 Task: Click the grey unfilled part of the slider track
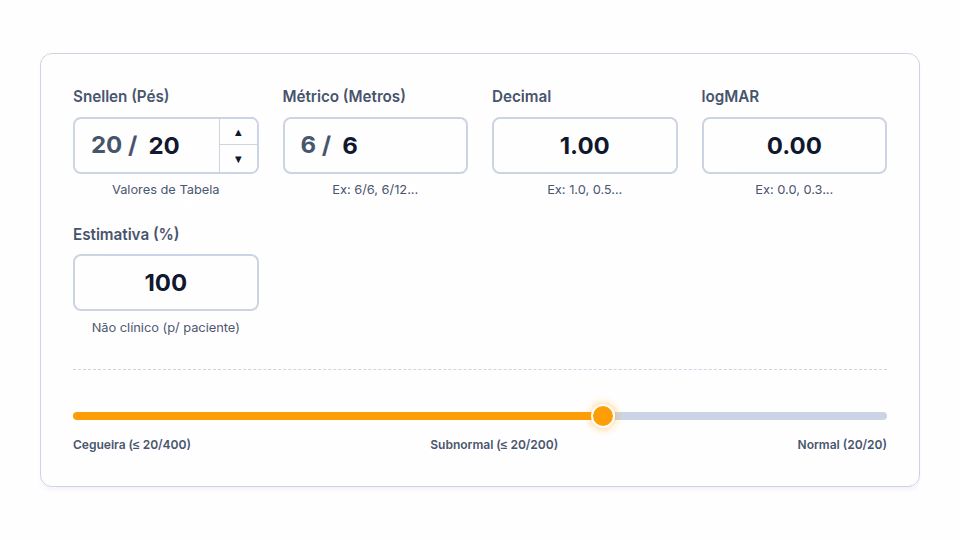pyautogui.click(x=750, y=416)
